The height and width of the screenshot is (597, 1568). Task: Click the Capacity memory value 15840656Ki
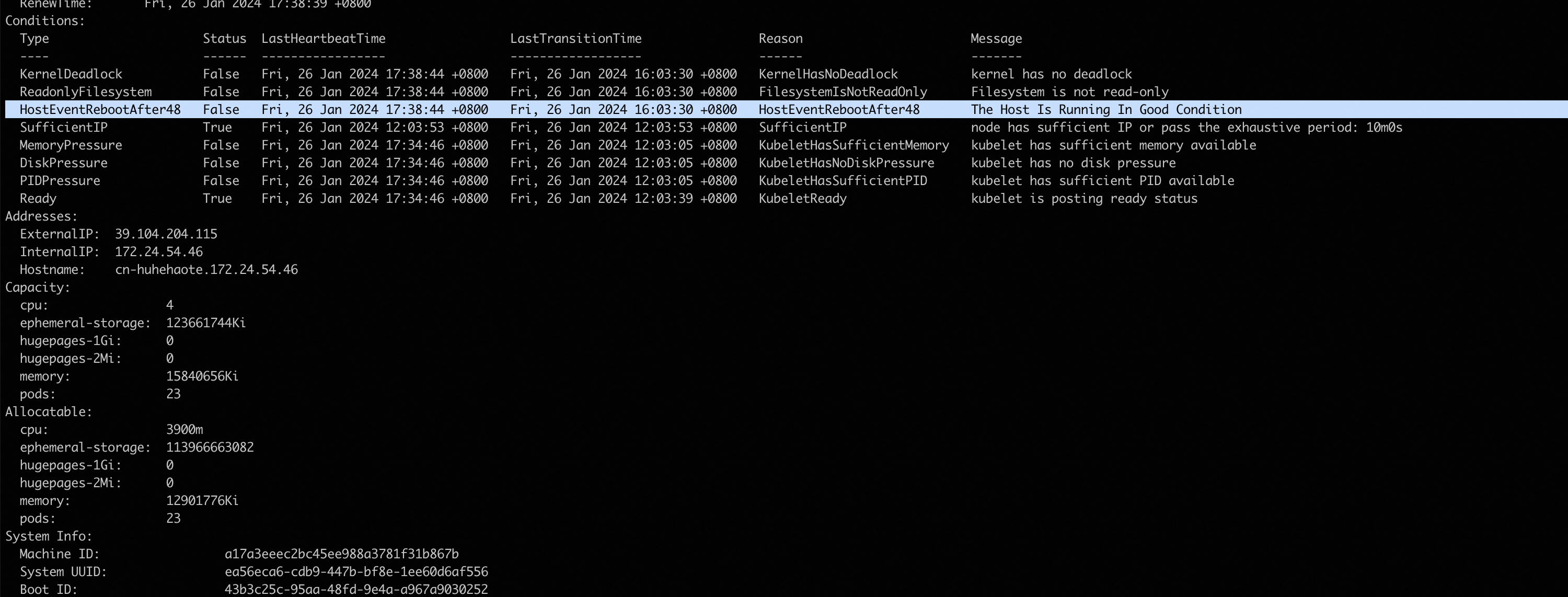coord(202,376)
